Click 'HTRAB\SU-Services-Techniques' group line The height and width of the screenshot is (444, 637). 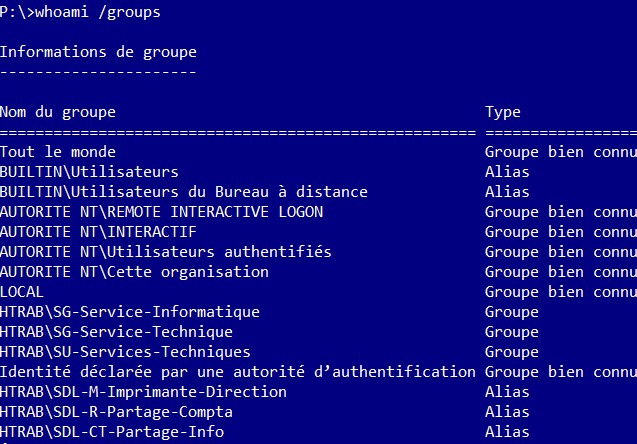click(x=125, y=352)
